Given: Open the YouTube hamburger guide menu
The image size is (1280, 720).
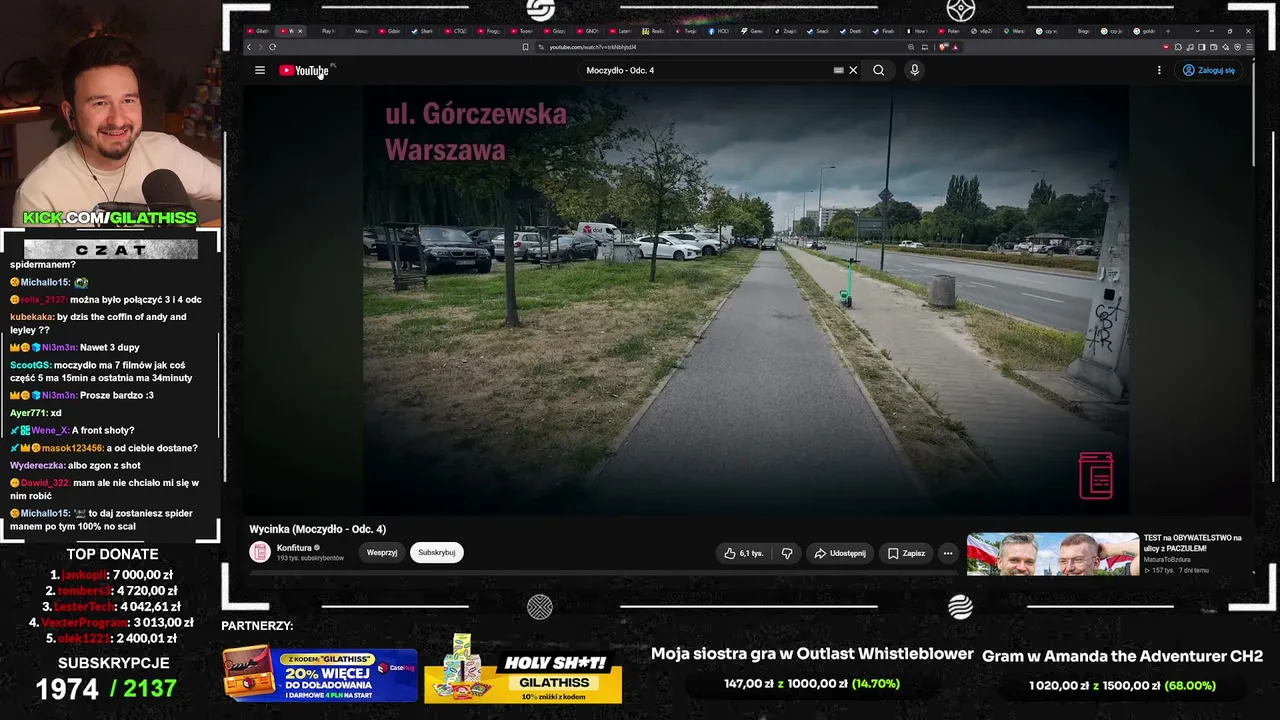Looking at the screenshot, I should pyautogui.click(x=260, y=70).
